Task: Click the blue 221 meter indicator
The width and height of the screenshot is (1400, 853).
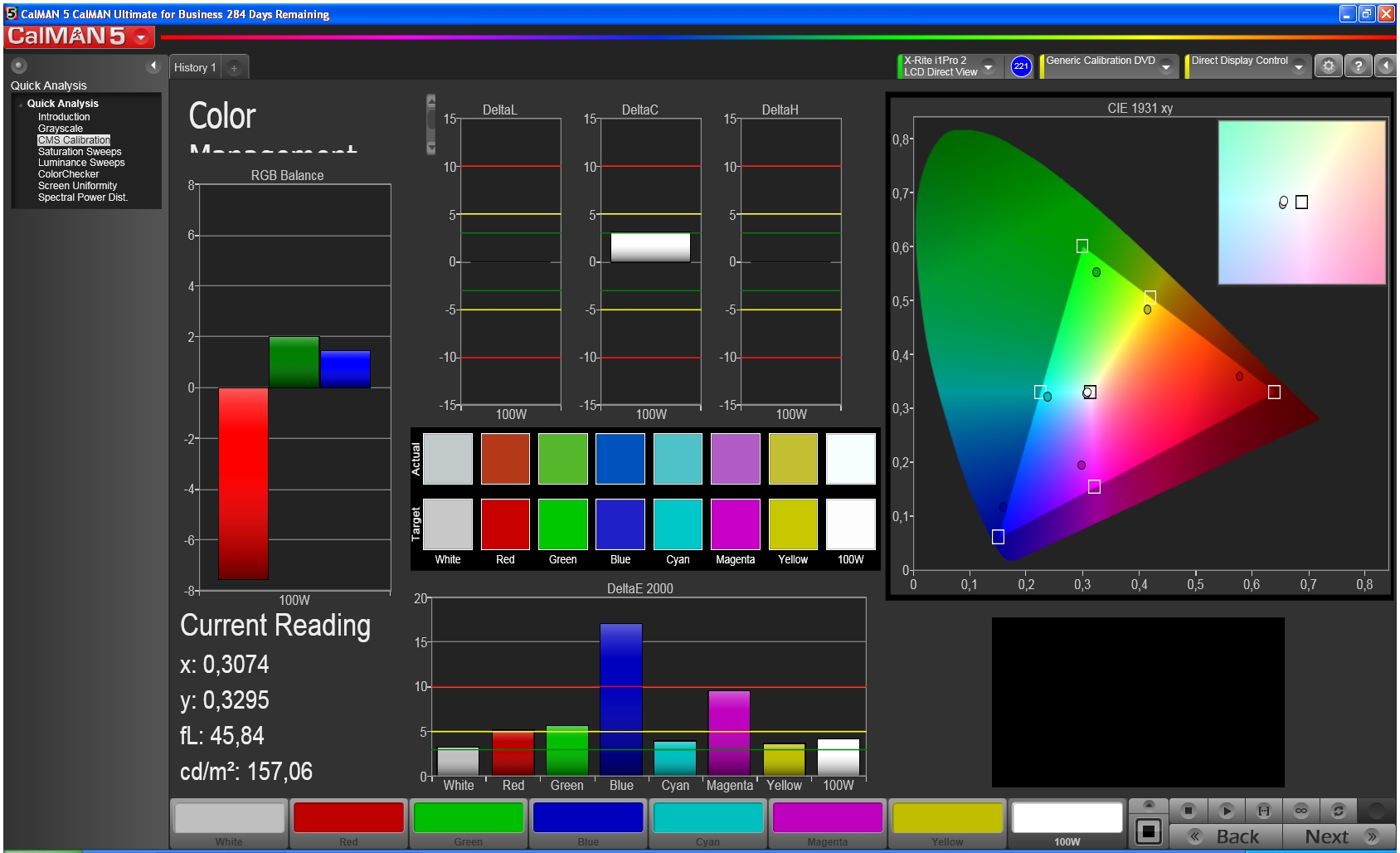Action: tap(1021, 66)
